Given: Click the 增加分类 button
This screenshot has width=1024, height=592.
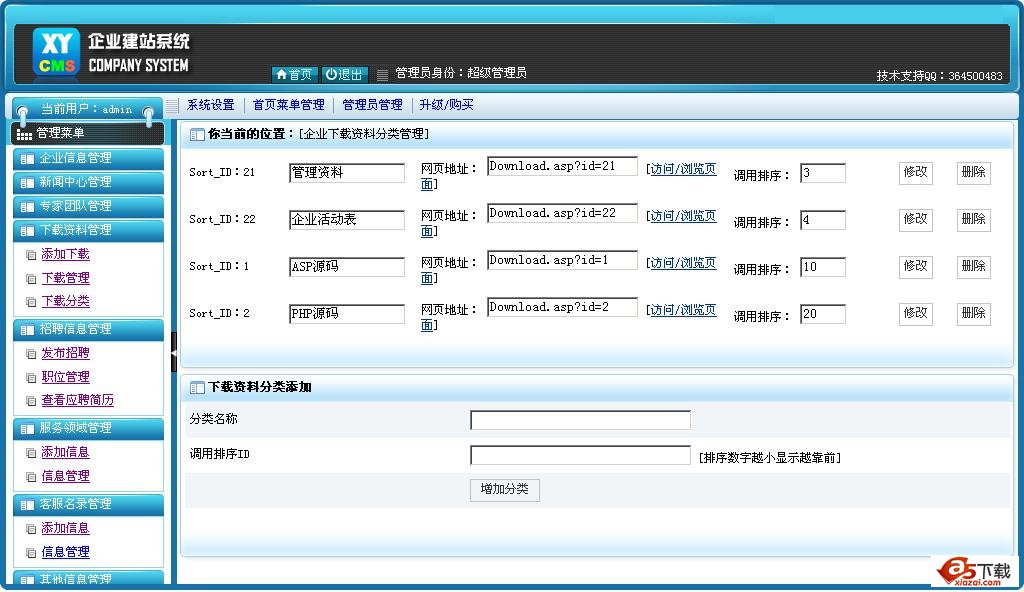Looking at the screenshot, I should click(x=504, y=490).
